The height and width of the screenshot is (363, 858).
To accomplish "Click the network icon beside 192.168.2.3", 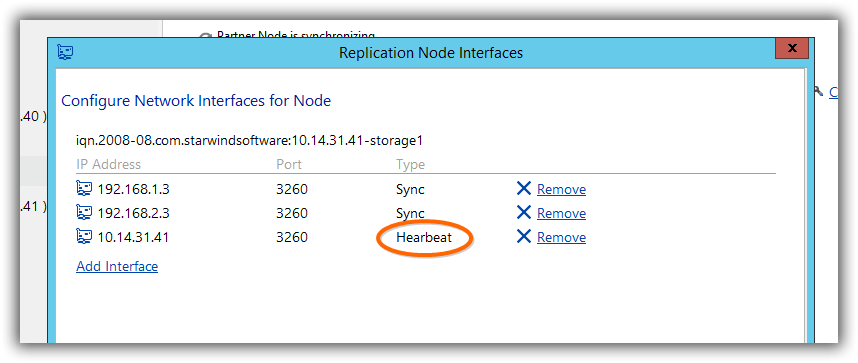I will click(x=84, y=212).
